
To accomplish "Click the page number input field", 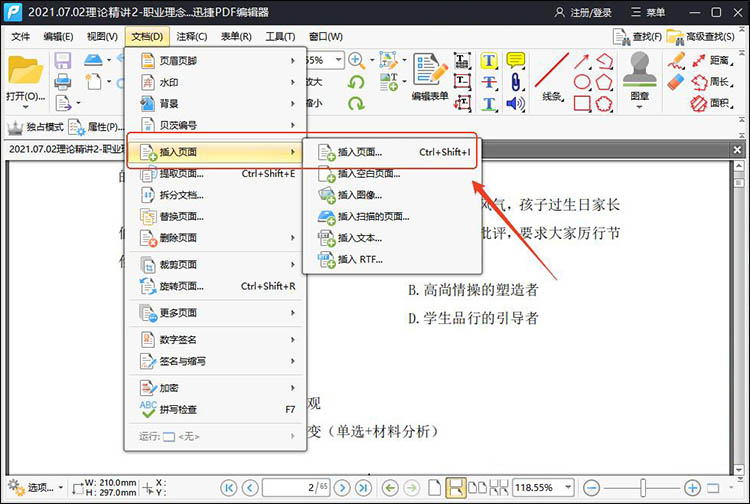I will [296, 488].
